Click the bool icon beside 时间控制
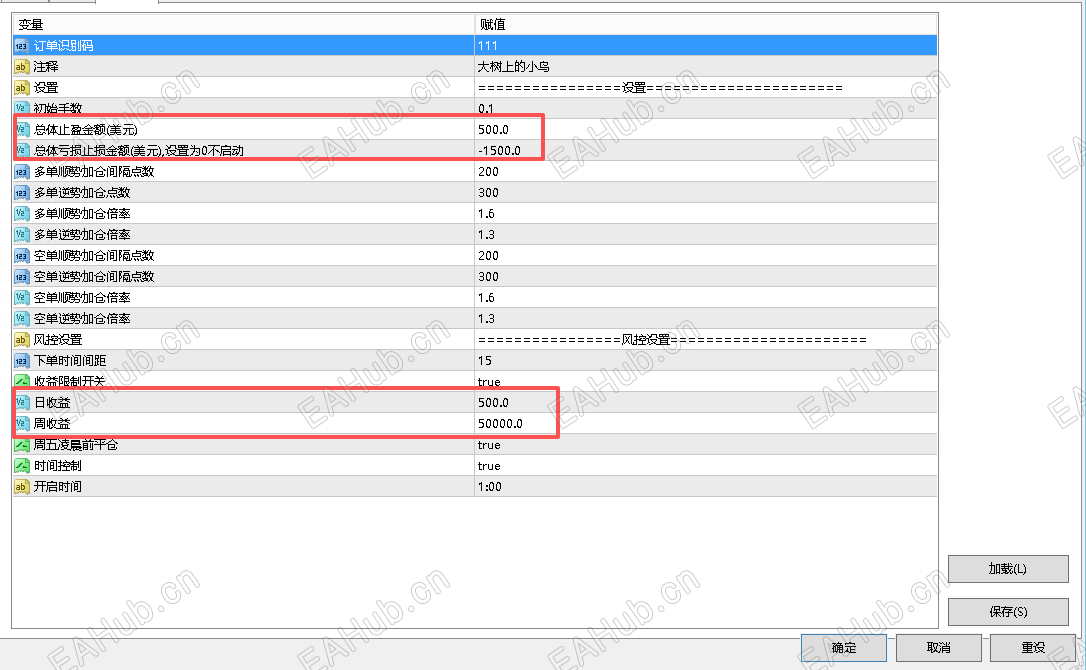The image size is (1086, 670). click(21, 466)
